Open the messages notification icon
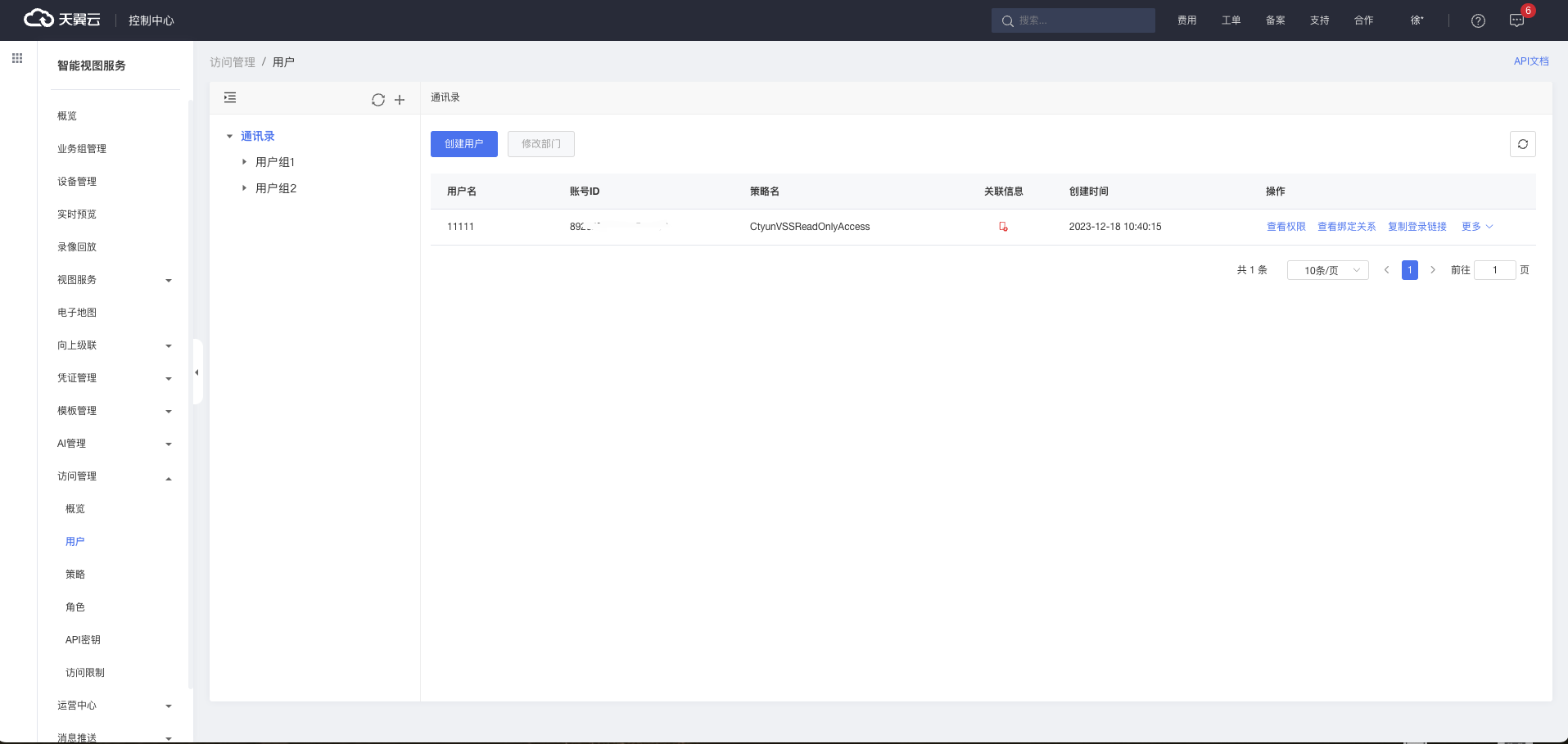1568x744 pixels. (1516, 20)
